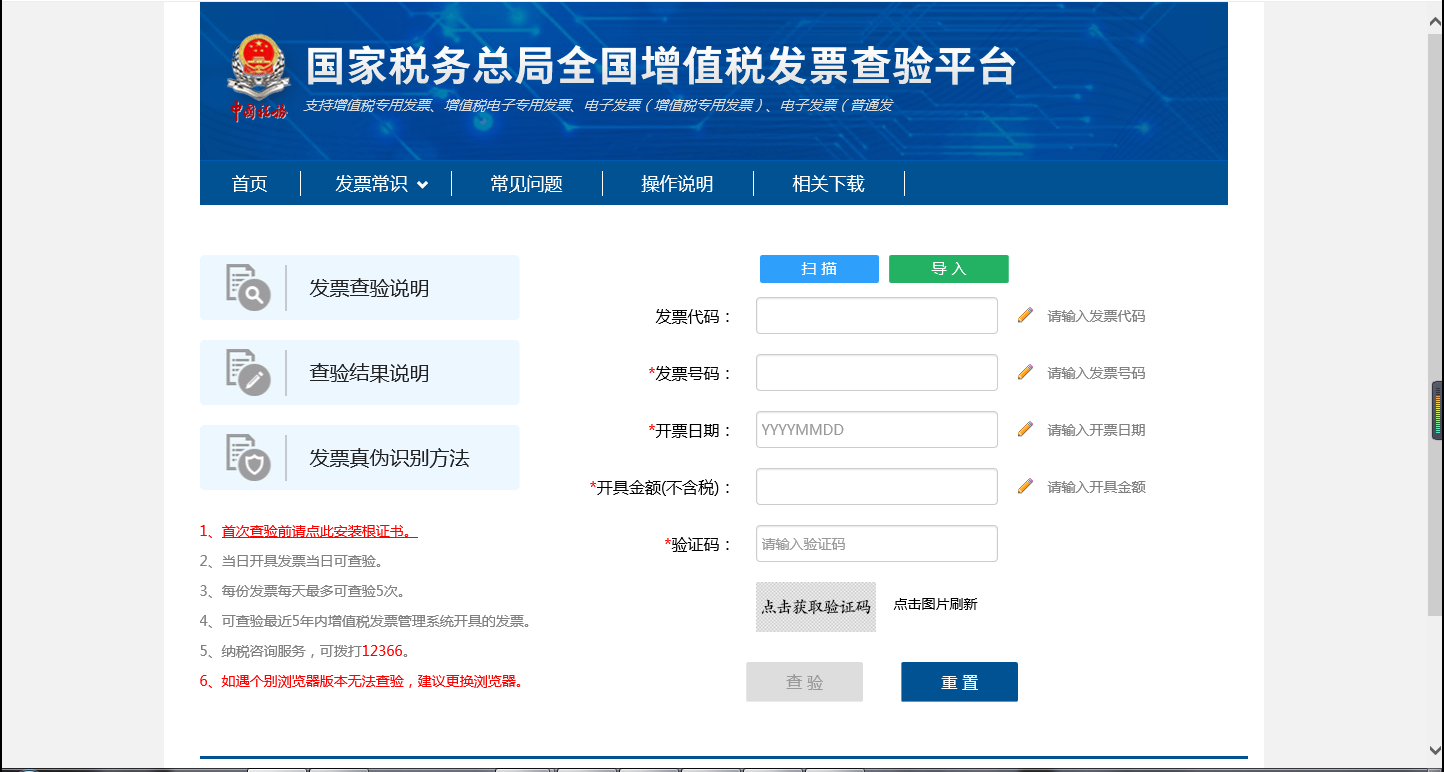Open 发票查验说明 magnifier document icon
This screenshot has width=1444, height=772.
pos(248,288)
